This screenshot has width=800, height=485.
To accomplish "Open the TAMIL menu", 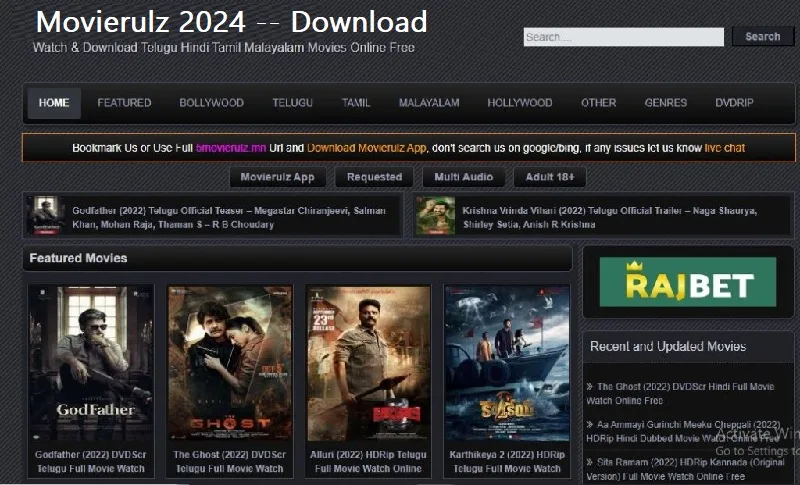I will point(356,103).
